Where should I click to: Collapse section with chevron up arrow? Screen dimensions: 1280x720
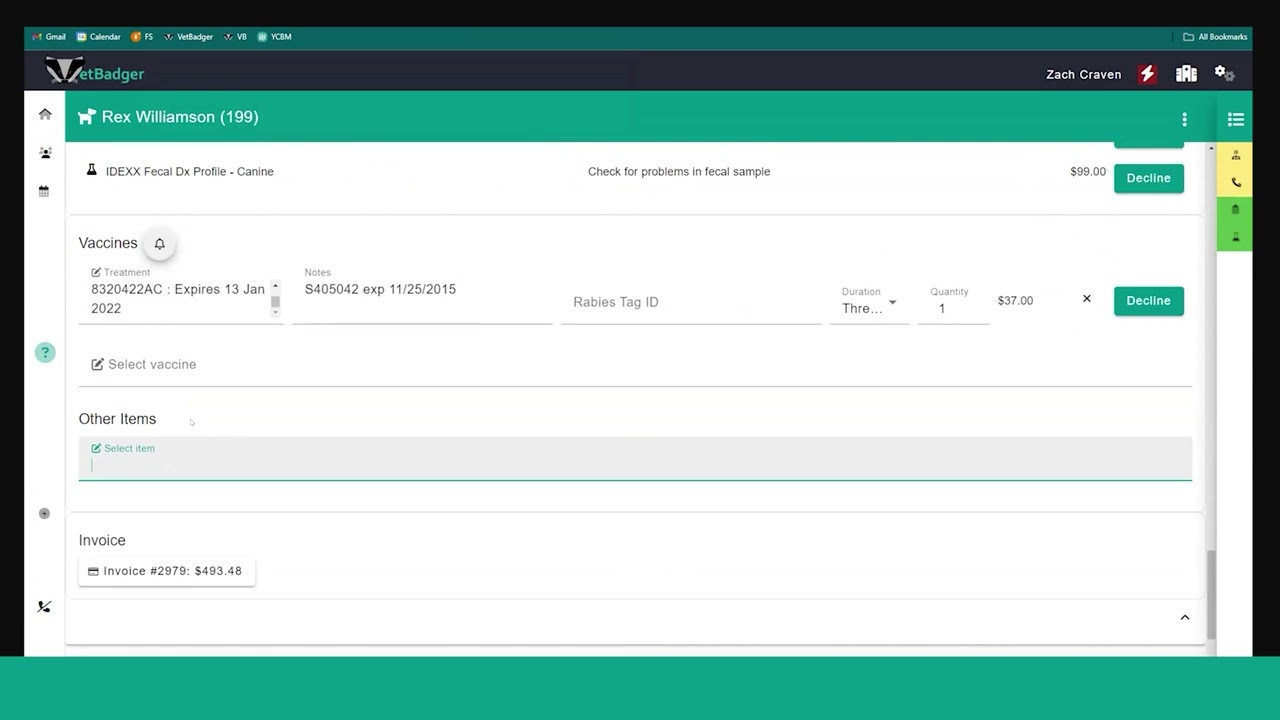pos(1185,617)
